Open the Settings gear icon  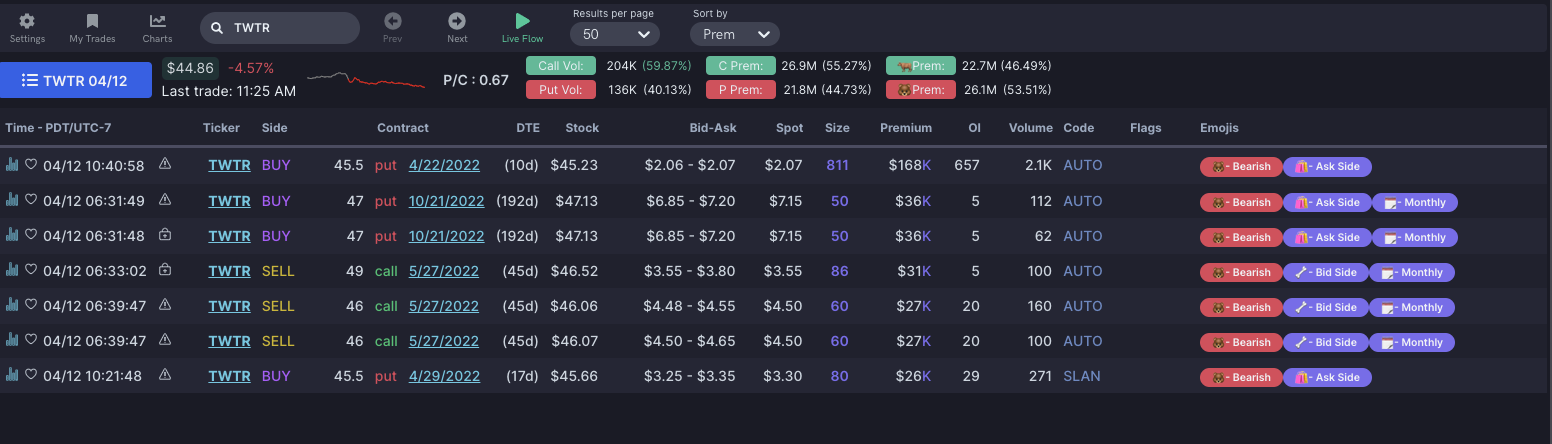27,21
